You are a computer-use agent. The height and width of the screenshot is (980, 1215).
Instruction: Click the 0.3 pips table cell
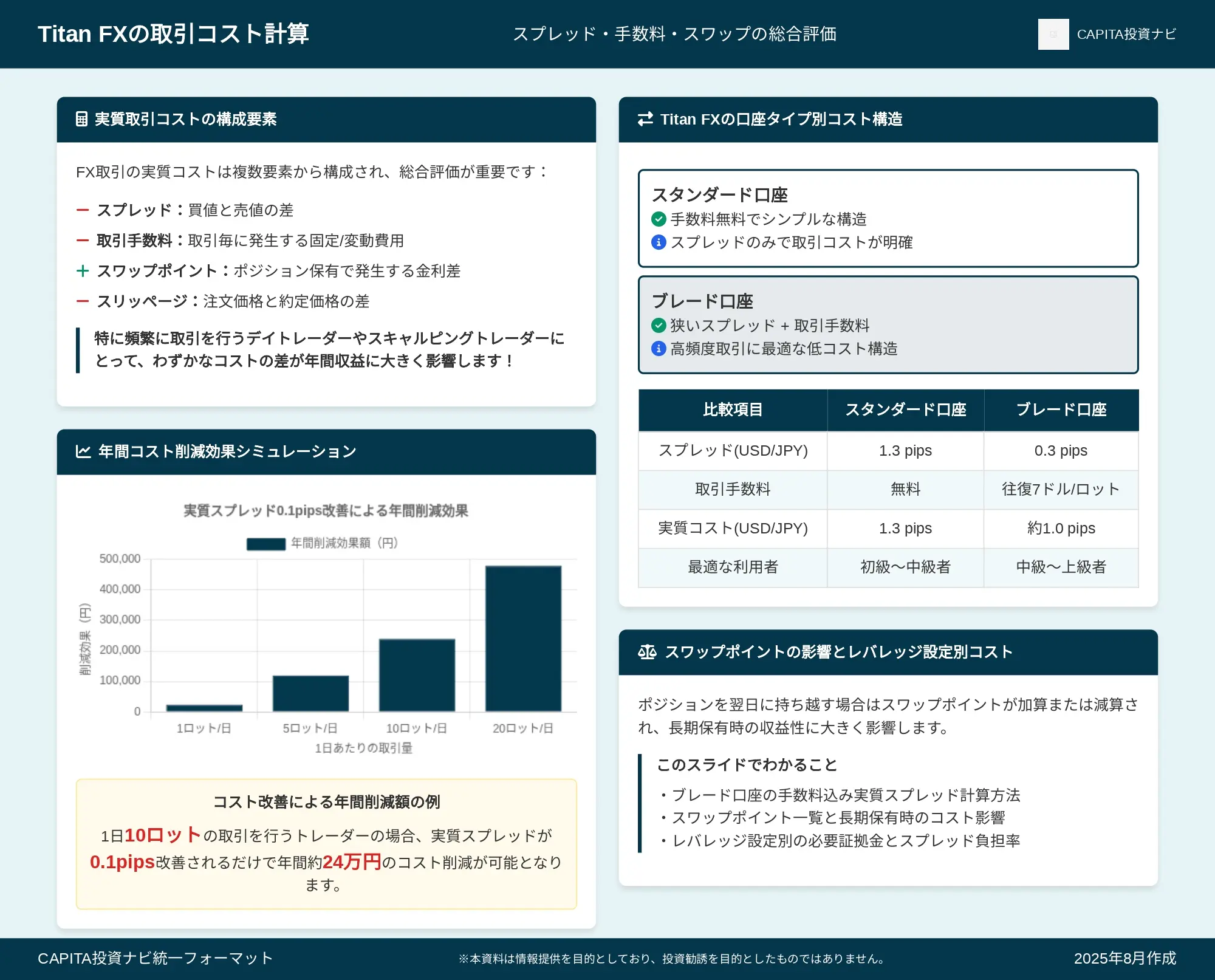pyautogui.click(x=1061, y=451)
